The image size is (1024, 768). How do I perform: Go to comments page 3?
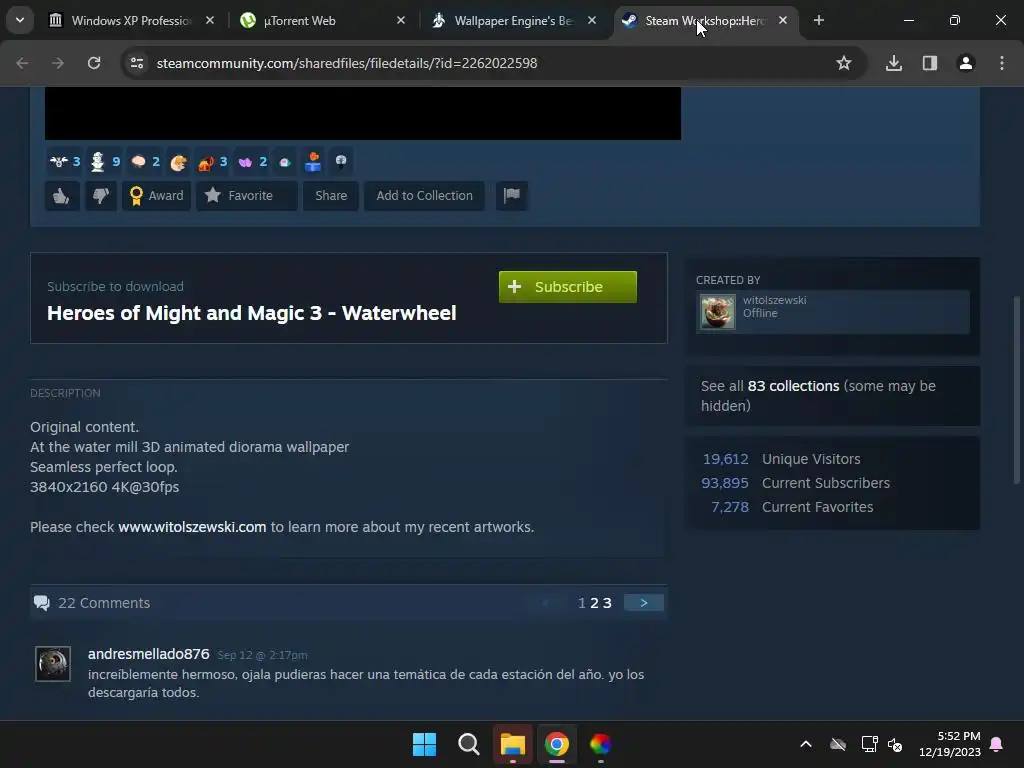click(x=607, y=603)
